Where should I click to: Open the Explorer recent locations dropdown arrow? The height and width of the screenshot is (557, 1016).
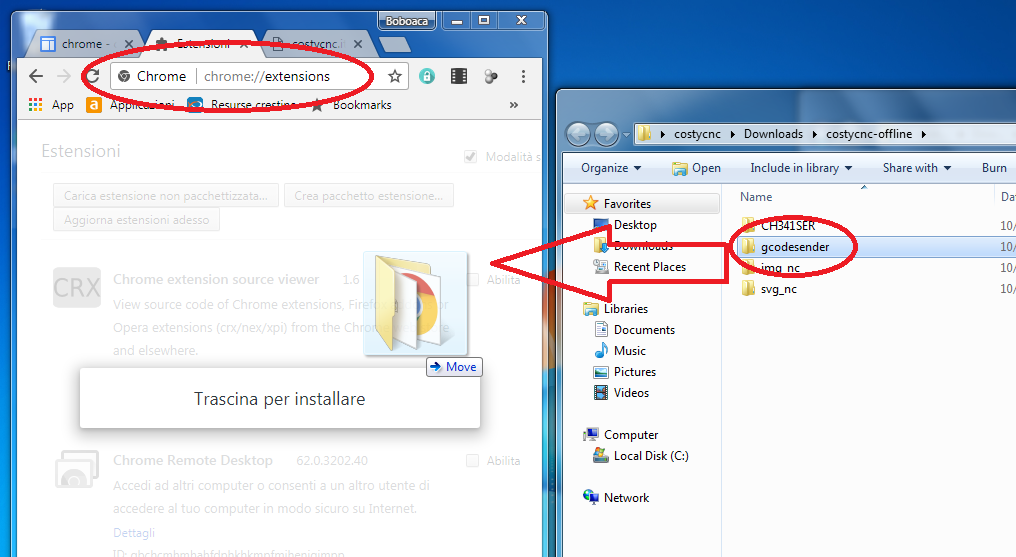(x=626, y=135)
